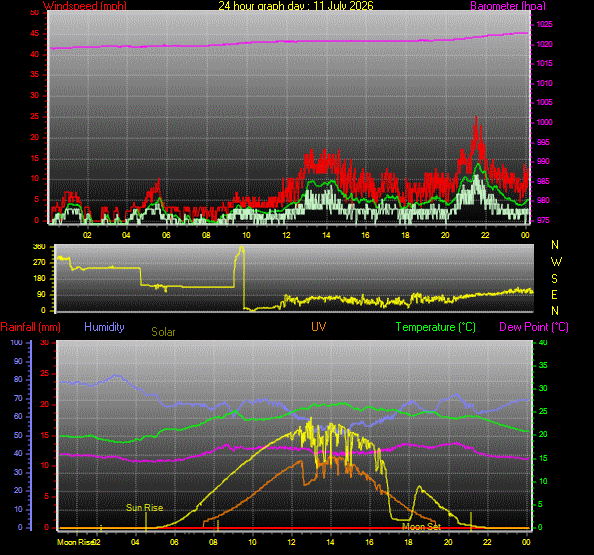Select the Temperature (°C) legend label
The image size is (594, 555).
[436, 327]
